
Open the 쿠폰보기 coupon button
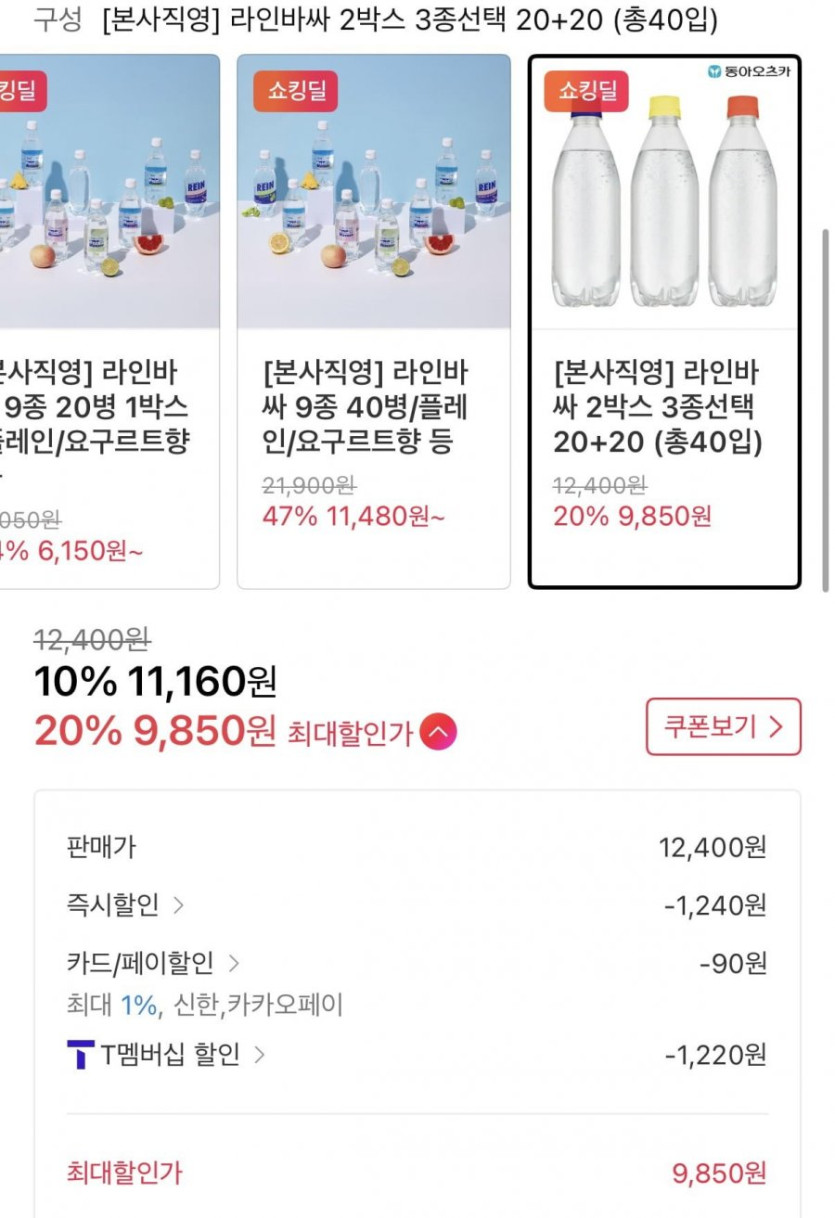(723, 727)
